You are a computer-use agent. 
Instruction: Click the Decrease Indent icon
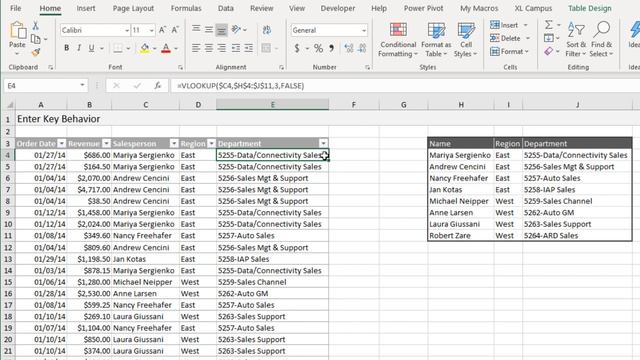[x=236, y=48]
